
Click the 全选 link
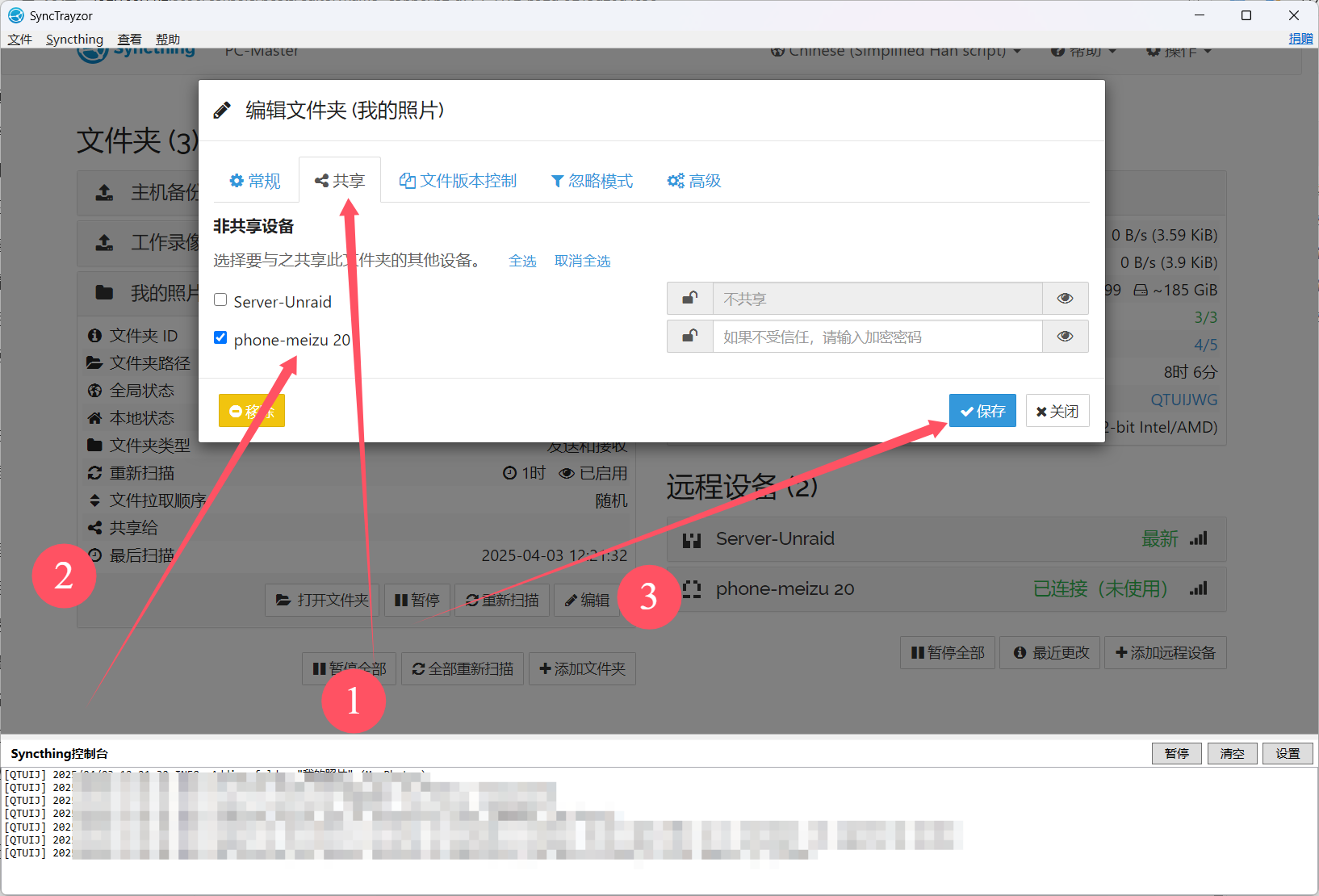tap(522, 262)
